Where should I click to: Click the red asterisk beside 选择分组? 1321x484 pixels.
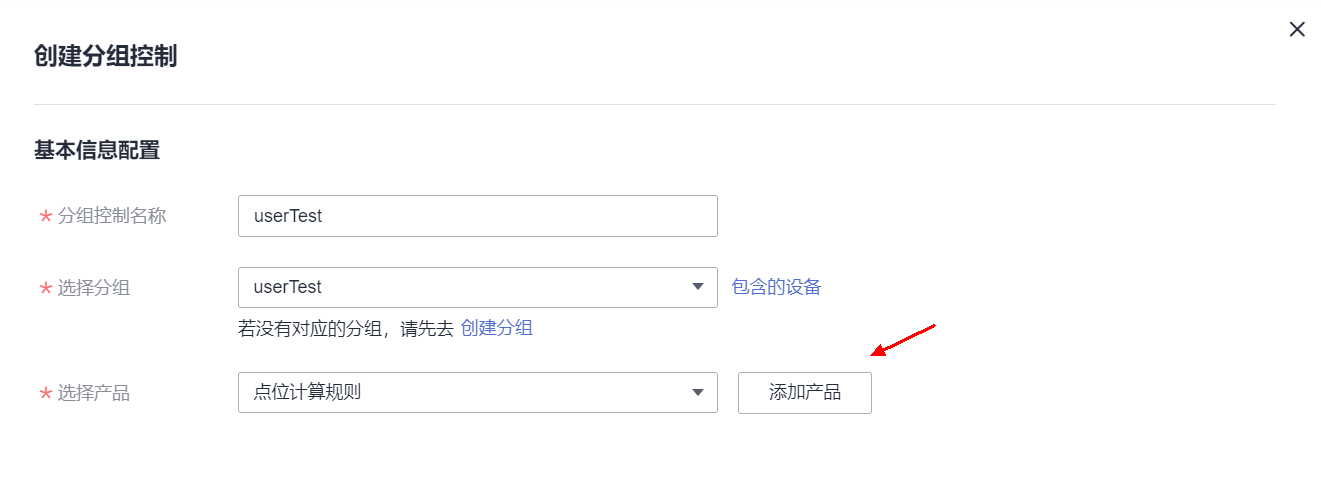tap(45, 289)
